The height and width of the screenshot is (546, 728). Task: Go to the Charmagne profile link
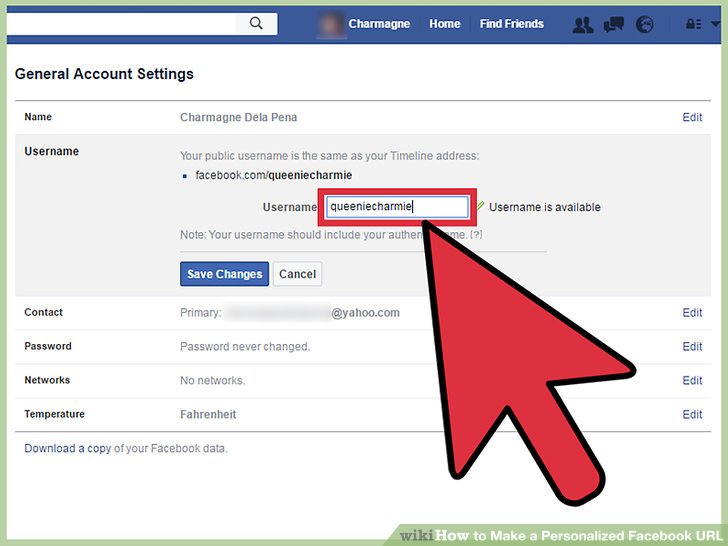point(379,24)
